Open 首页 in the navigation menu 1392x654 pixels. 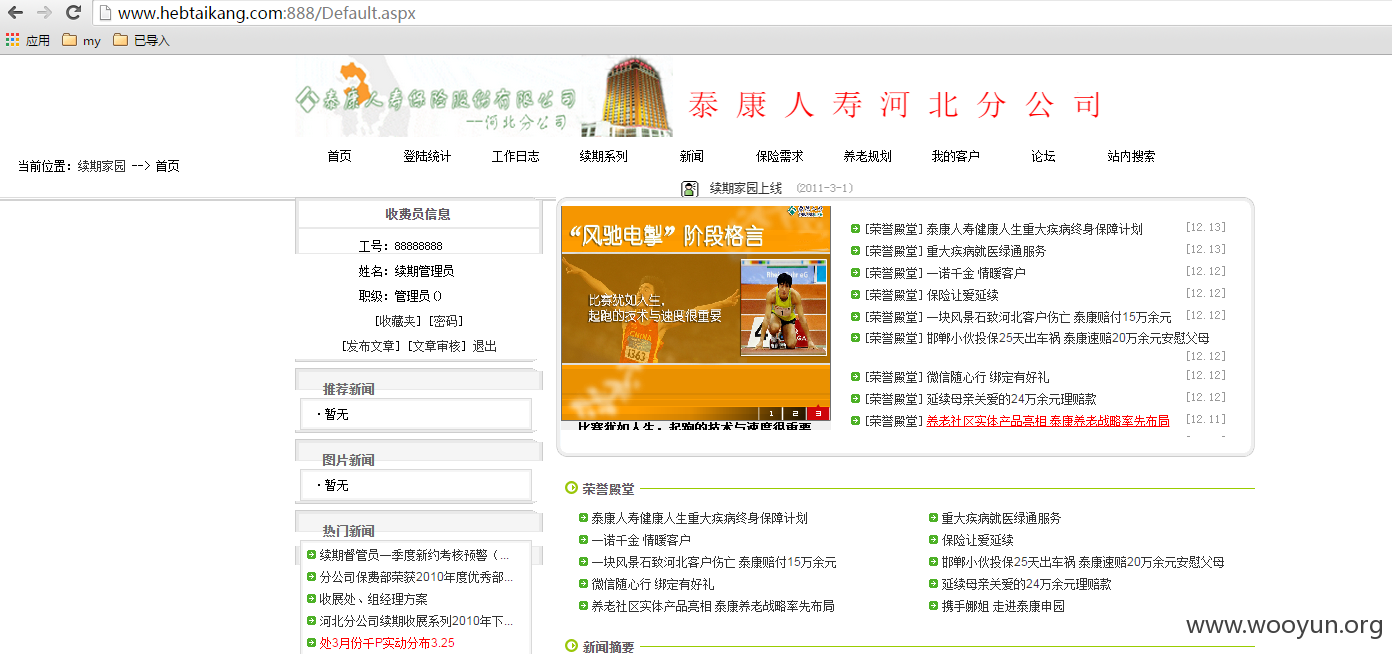339,156
